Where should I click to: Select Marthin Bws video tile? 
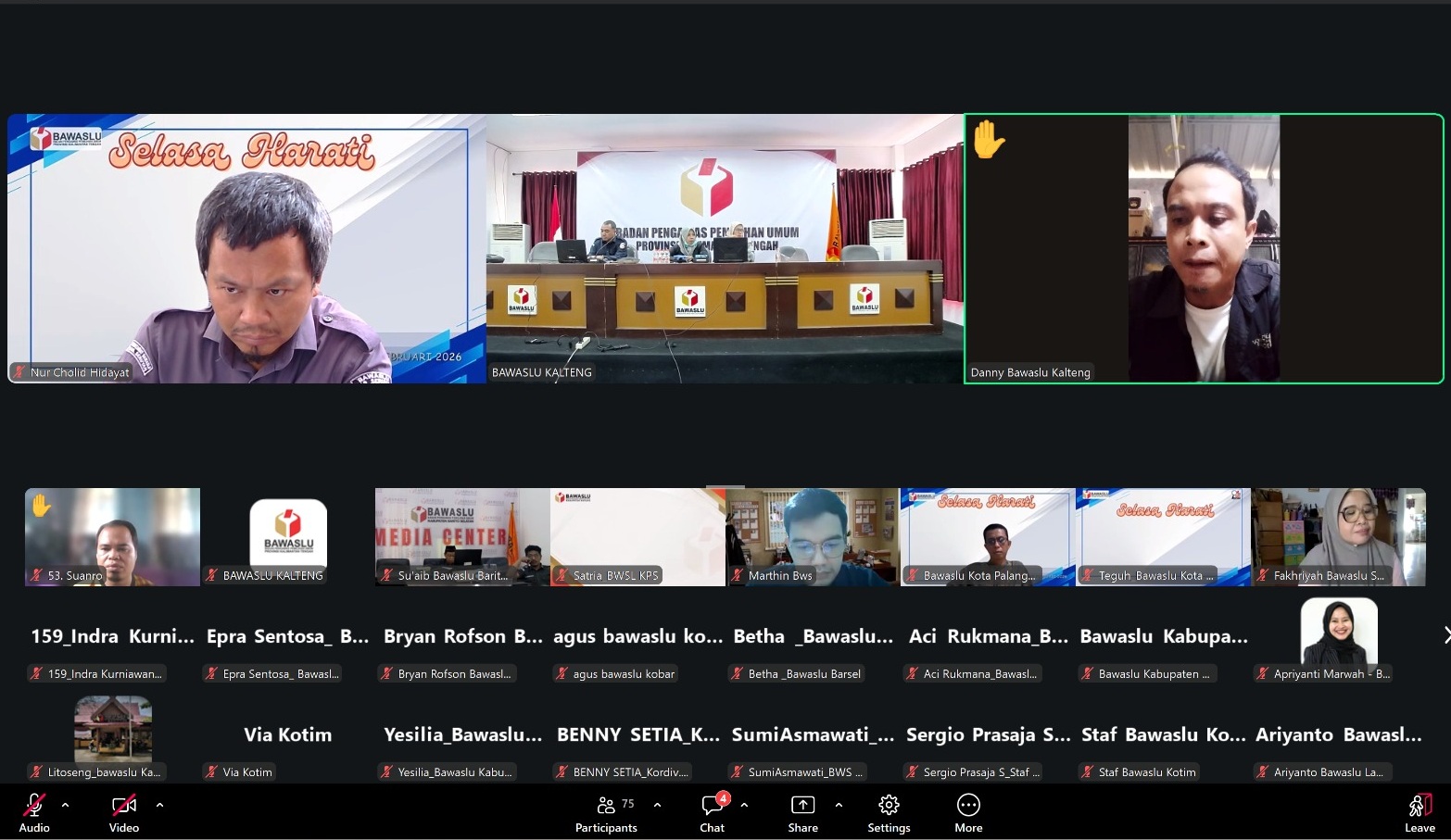coord(813,537)
